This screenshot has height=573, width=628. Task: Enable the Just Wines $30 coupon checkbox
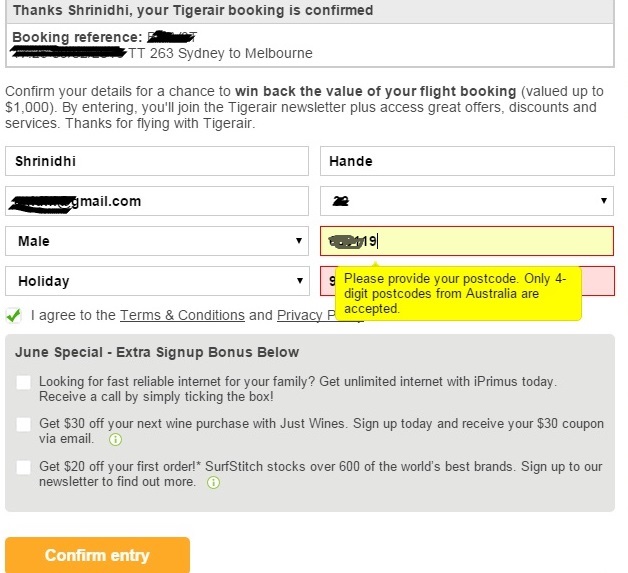tap(24, 424)
